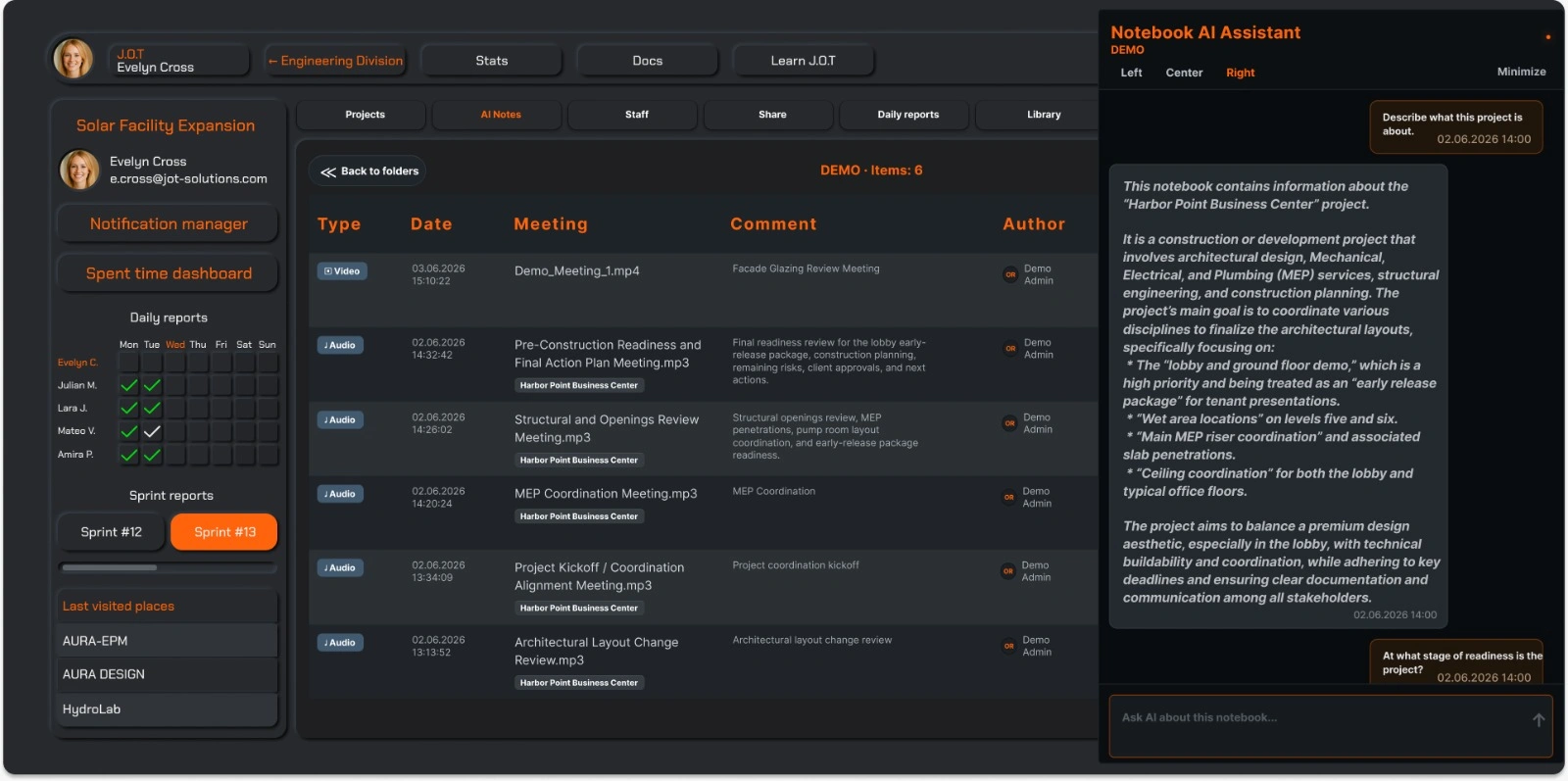Send message with the arrow-up icon
This screenshot has height=781, width=1568.
pyautogui.click(x=1539, y=719)
